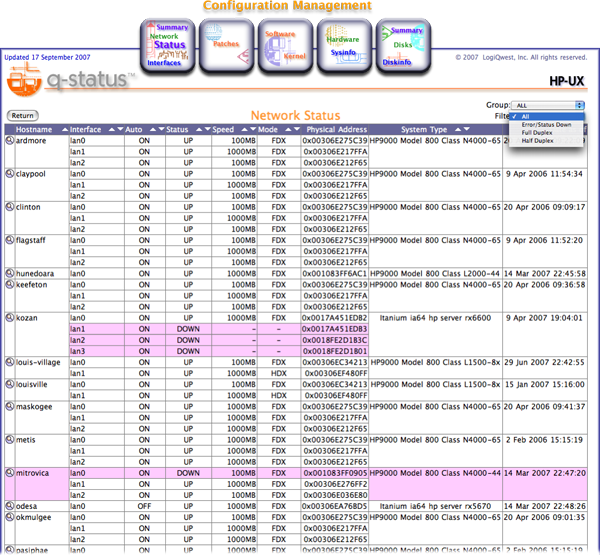Click the magnifier icon beside kozan

click(x=10, y=318)
